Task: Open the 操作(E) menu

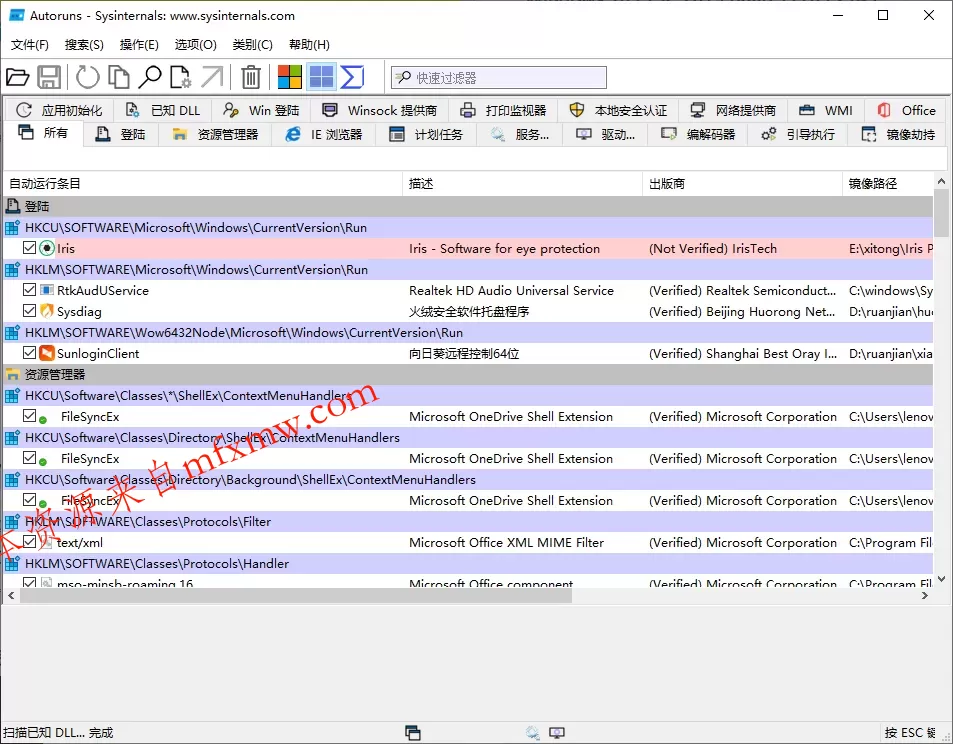Action: tap(139, 44)
